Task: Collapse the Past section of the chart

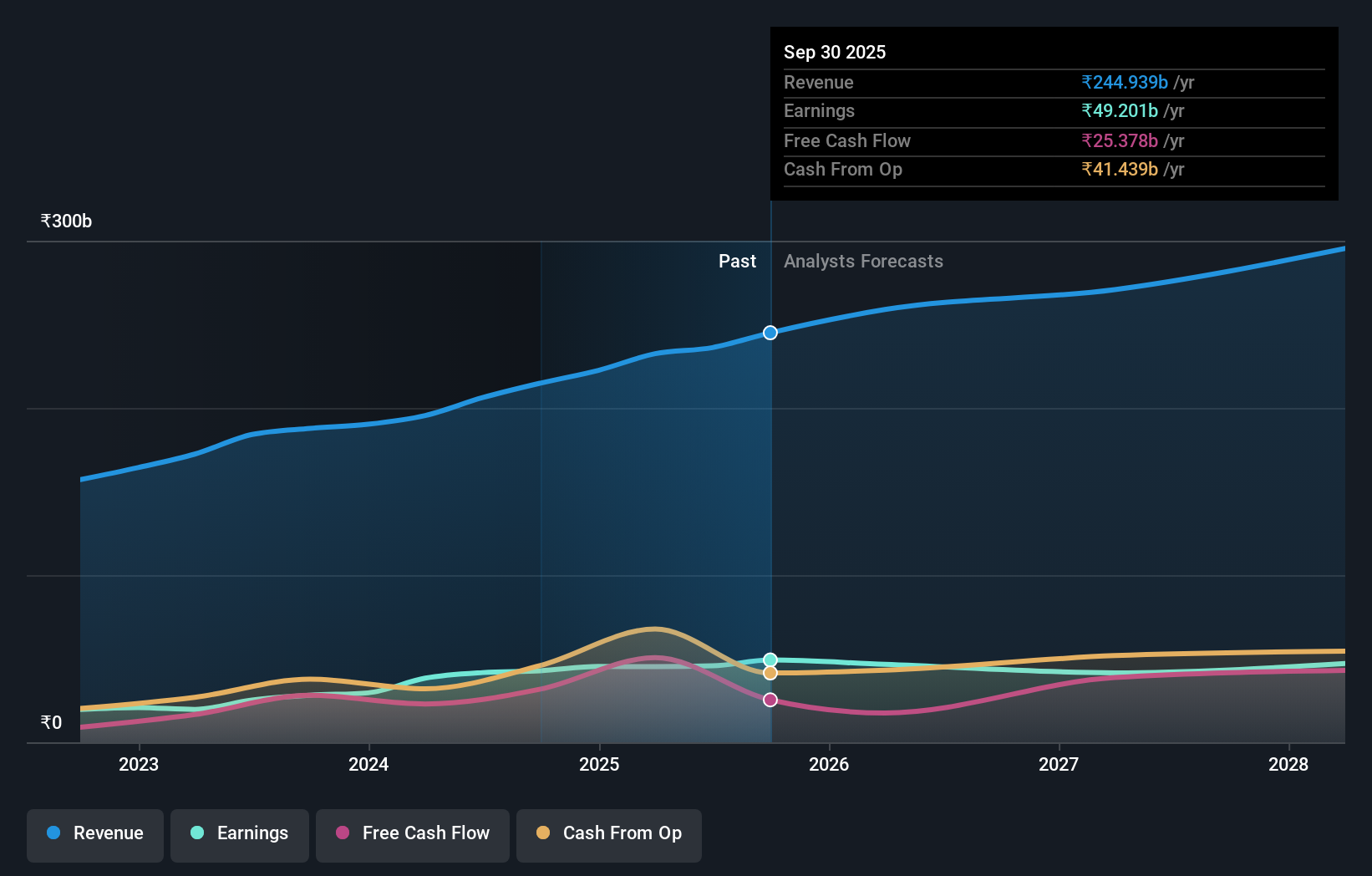Action: coord(737,261)
